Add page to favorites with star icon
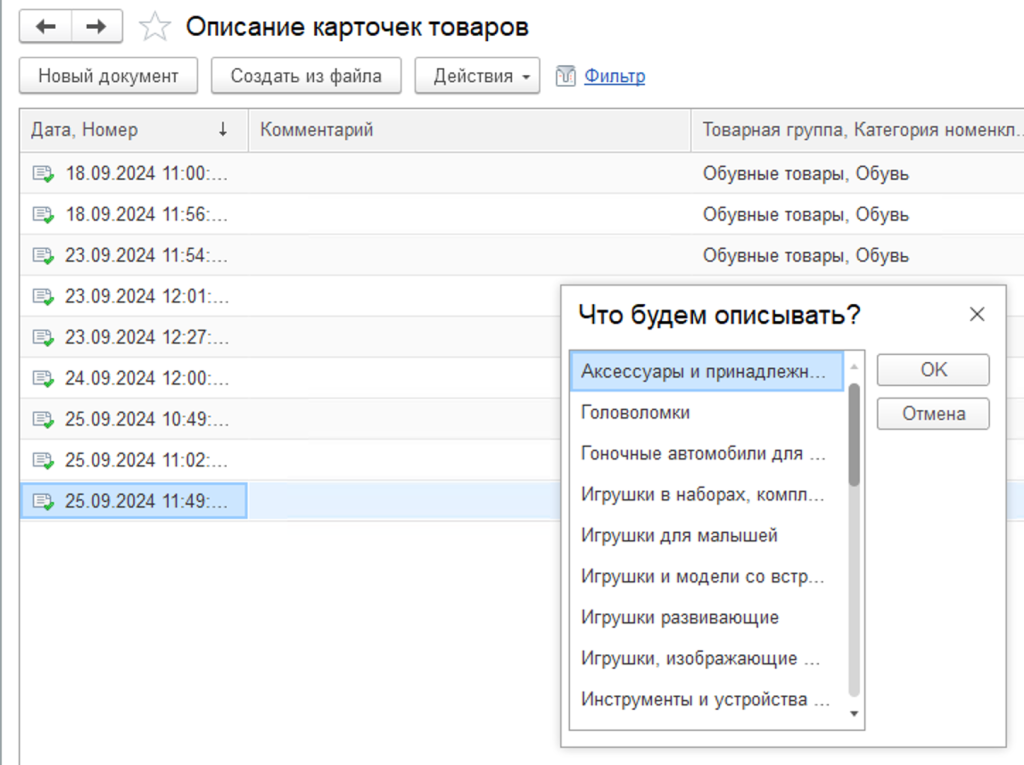1024x765 pixels. (154, 27)
